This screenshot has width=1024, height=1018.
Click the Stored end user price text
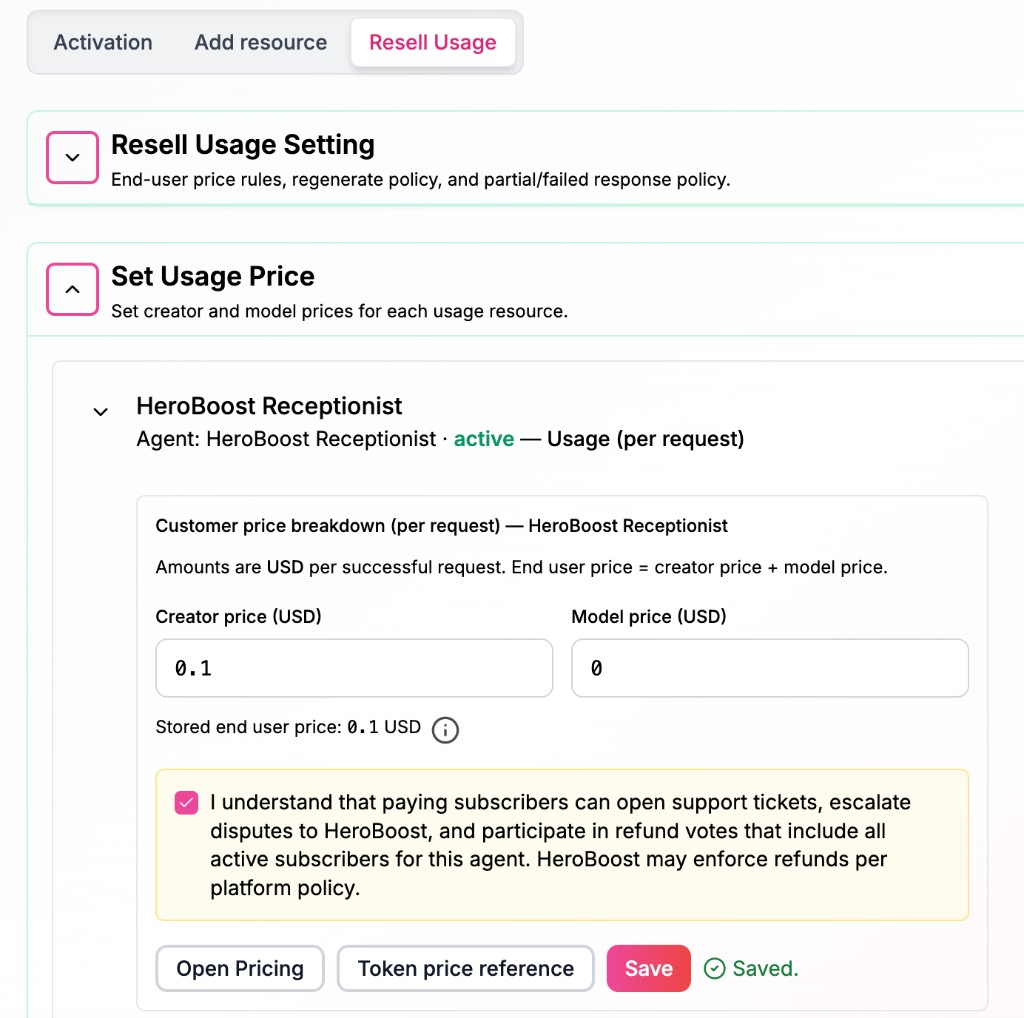point(288,727)
